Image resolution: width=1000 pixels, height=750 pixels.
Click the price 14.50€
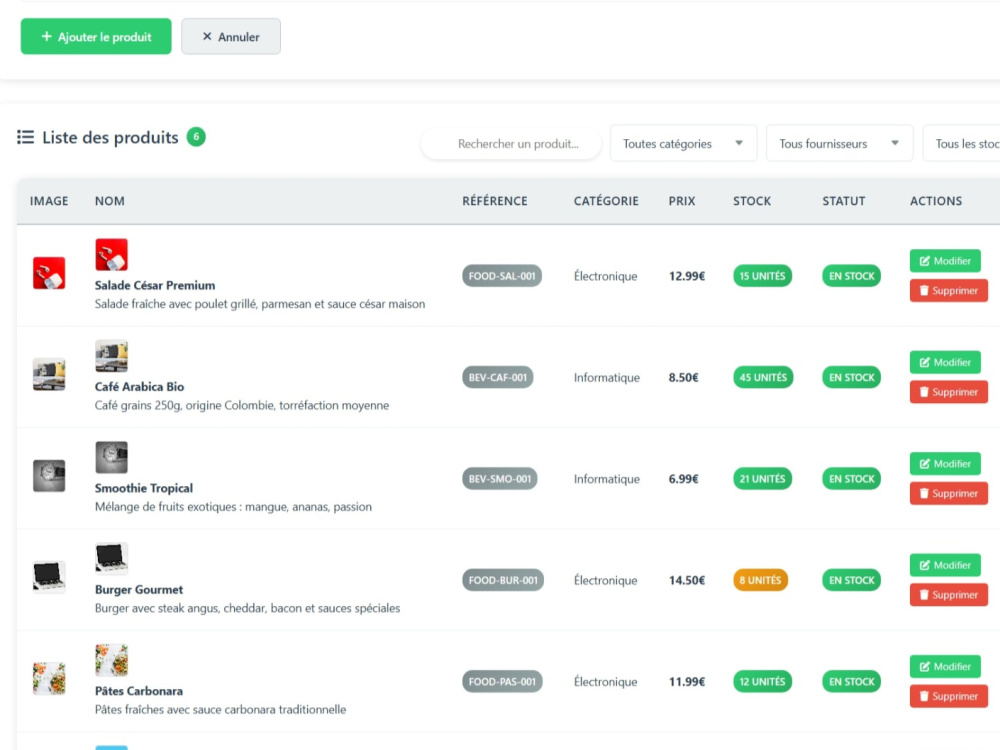pyautogui.click(x=687, y=580)
